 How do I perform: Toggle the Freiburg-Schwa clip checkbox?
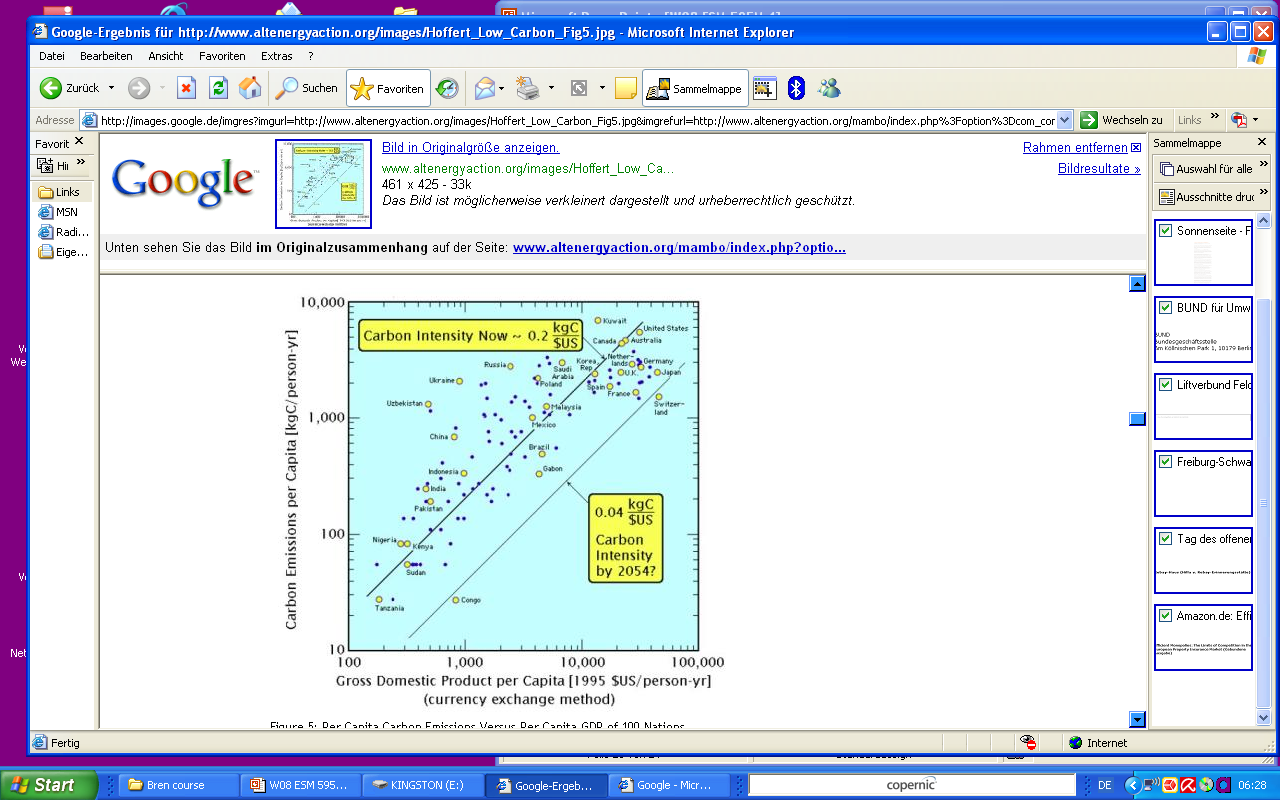[x=1165, y=462]
